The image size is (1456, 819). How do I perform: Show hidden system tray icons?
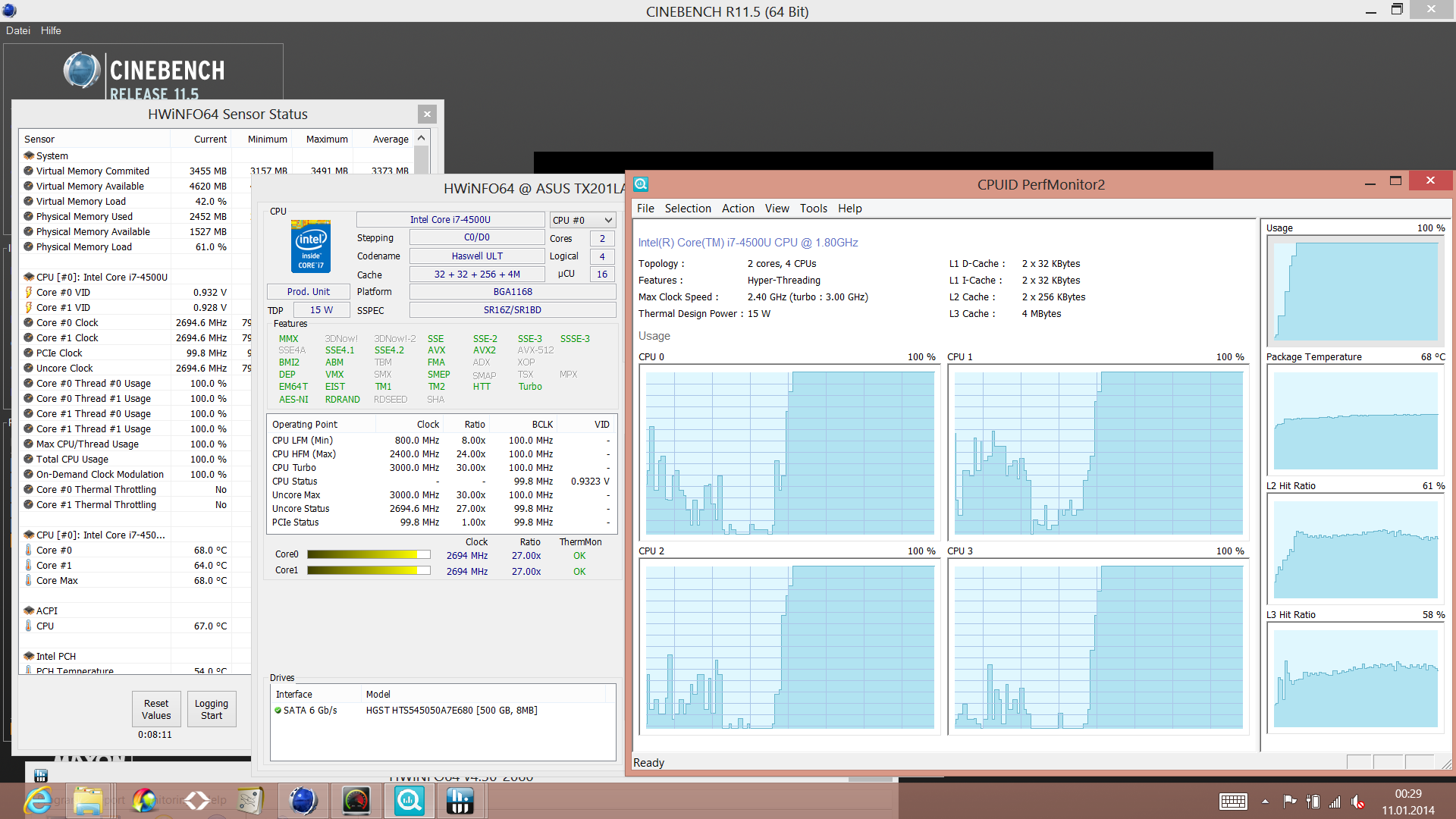coord(1265,802)
